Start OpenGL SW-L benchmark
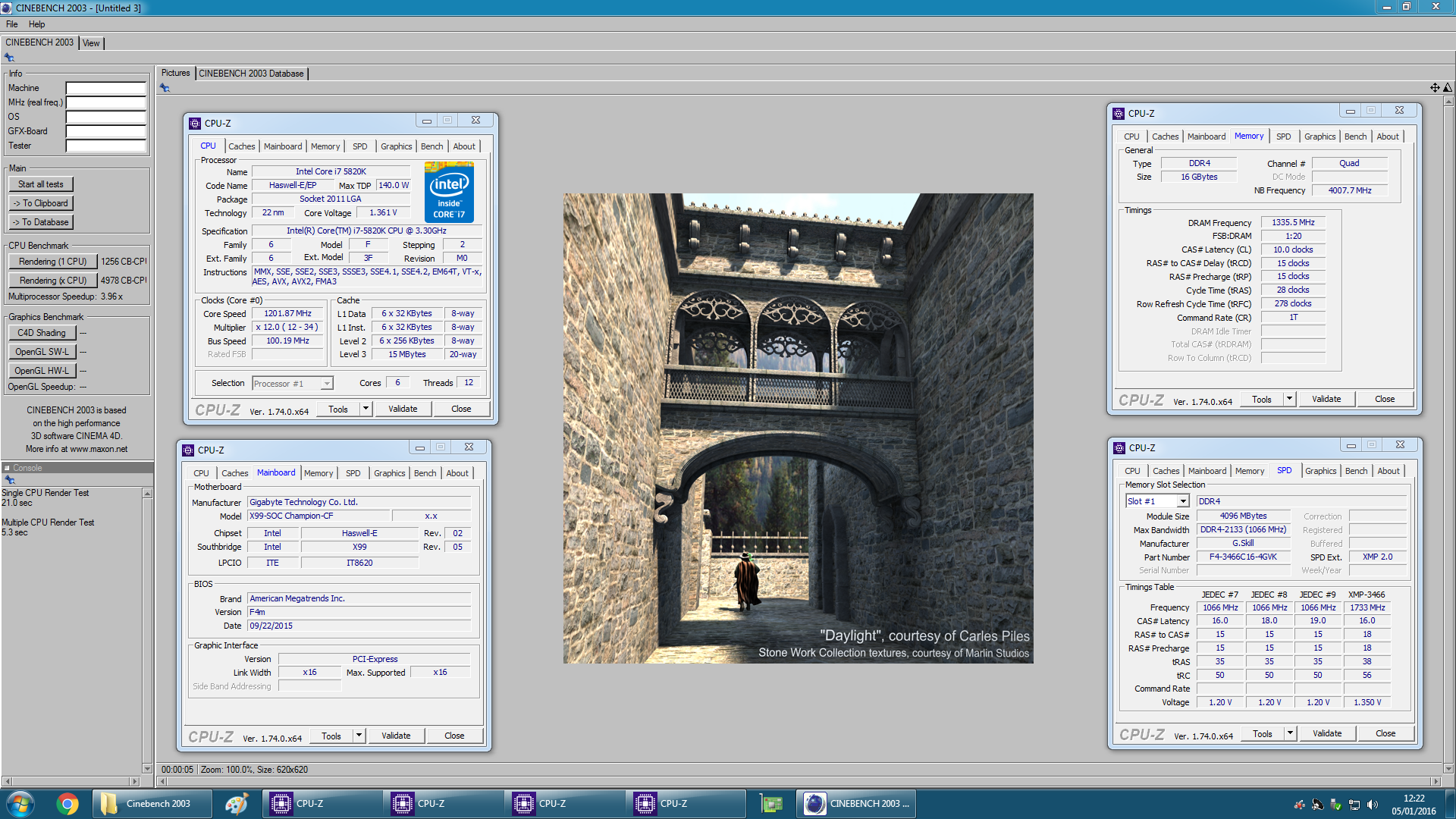Image resolution: width=1456 pixels, height=819 pixels. click(42, 352)
